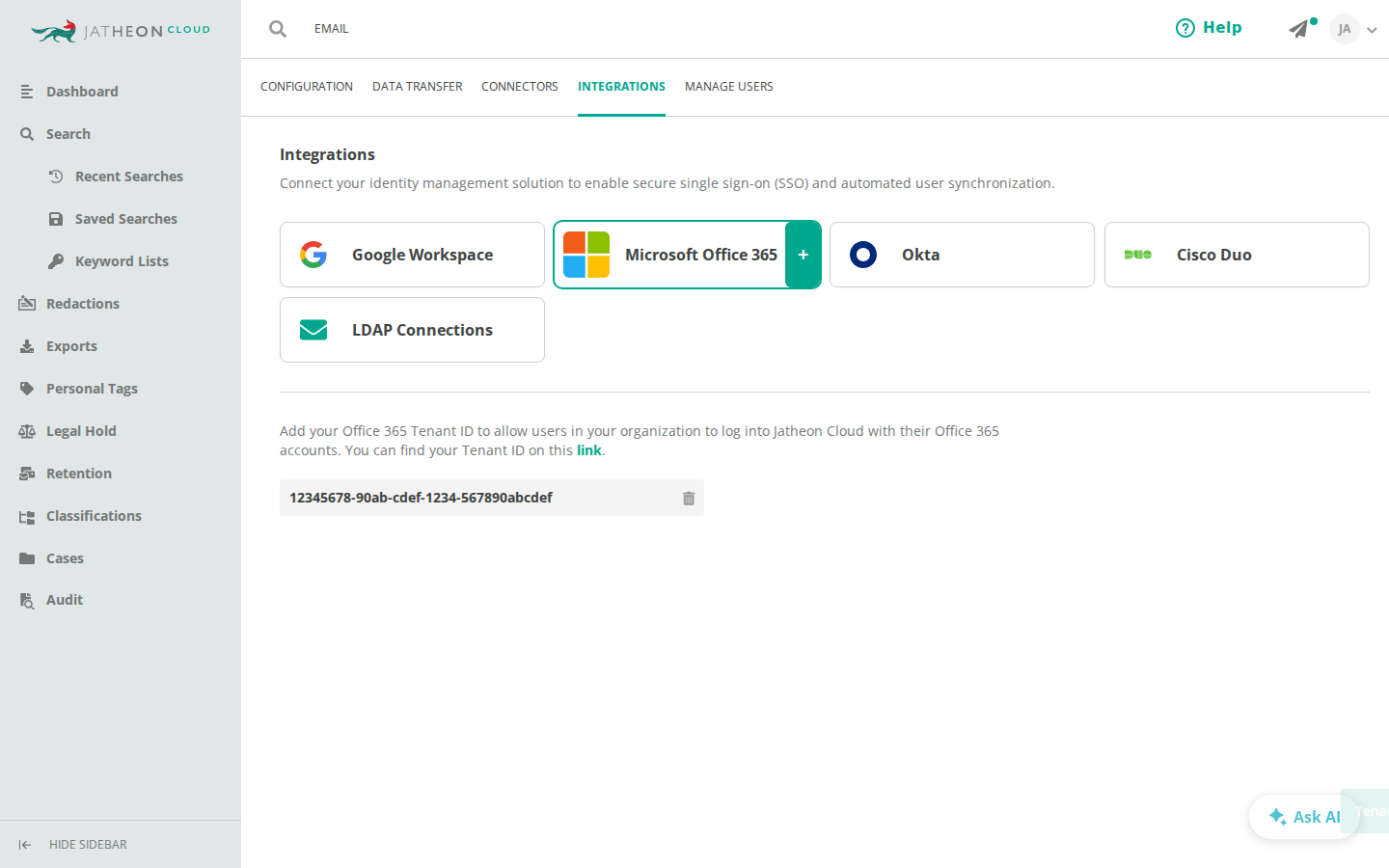Open the paper plane notifications icon
1389x868 pixels.
(1299, 29)
